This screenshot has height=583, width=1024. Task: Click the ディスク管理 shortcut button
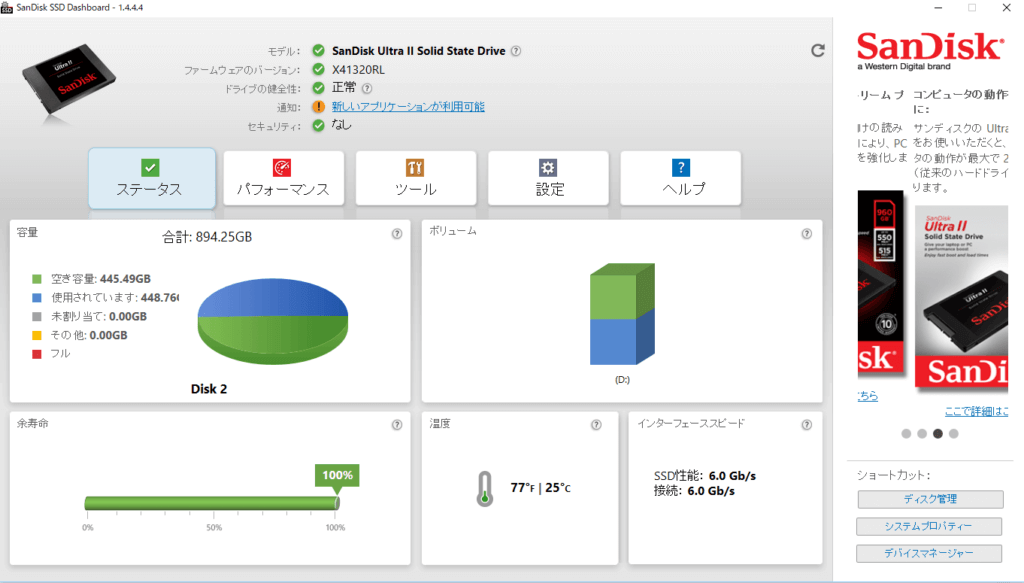tap(930, 499)
